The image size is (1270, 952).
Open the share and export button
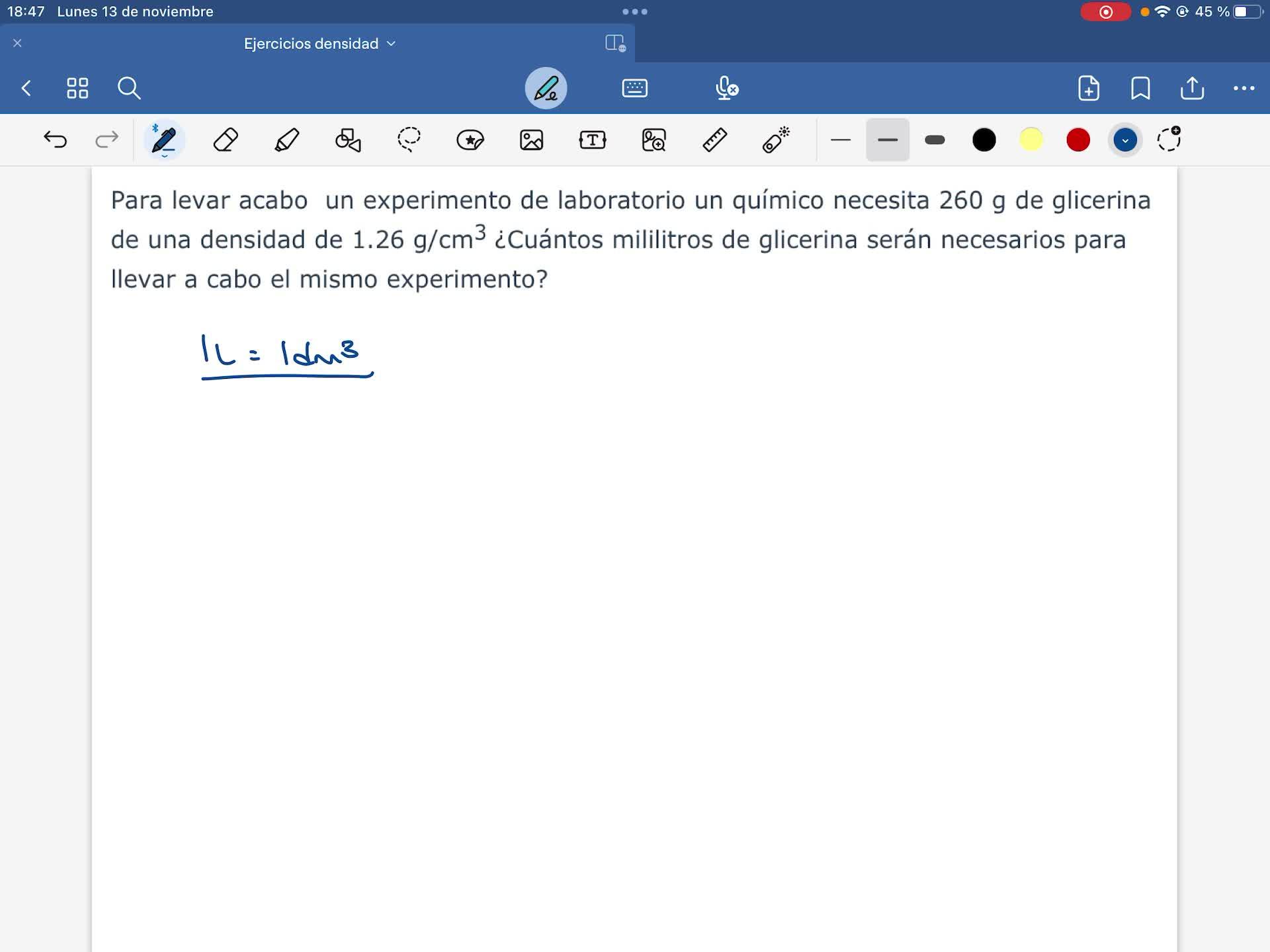(1192, 88)
